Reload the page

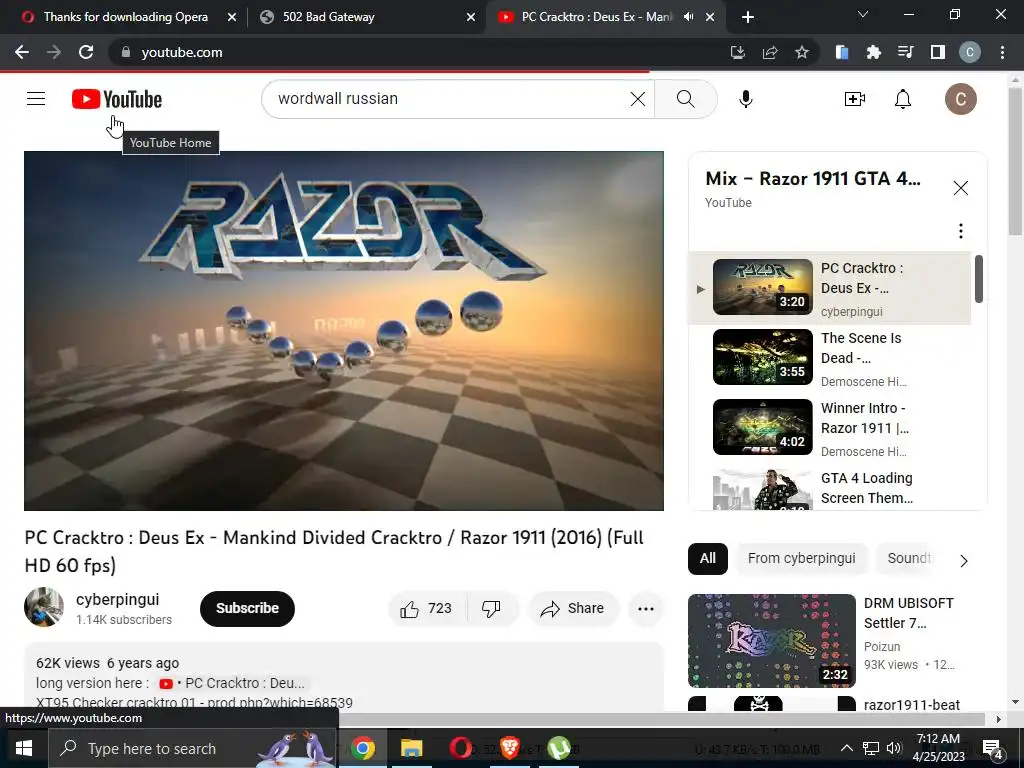point(86,52)
